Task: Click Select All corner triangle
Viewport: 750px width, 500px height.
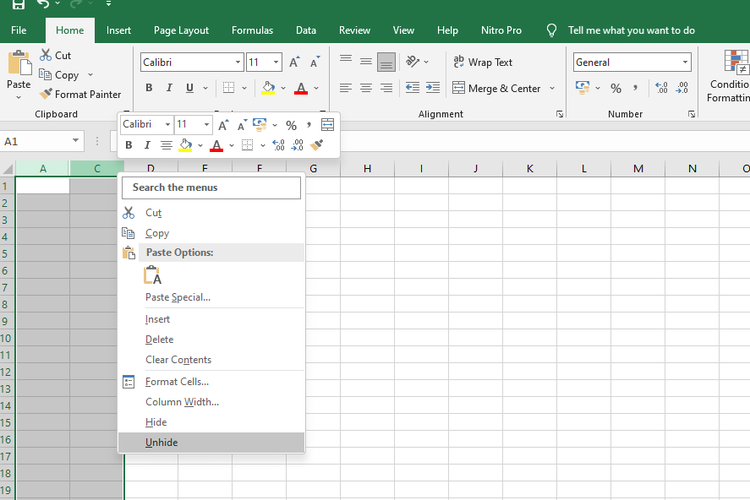Action: (x=8, y=168)
